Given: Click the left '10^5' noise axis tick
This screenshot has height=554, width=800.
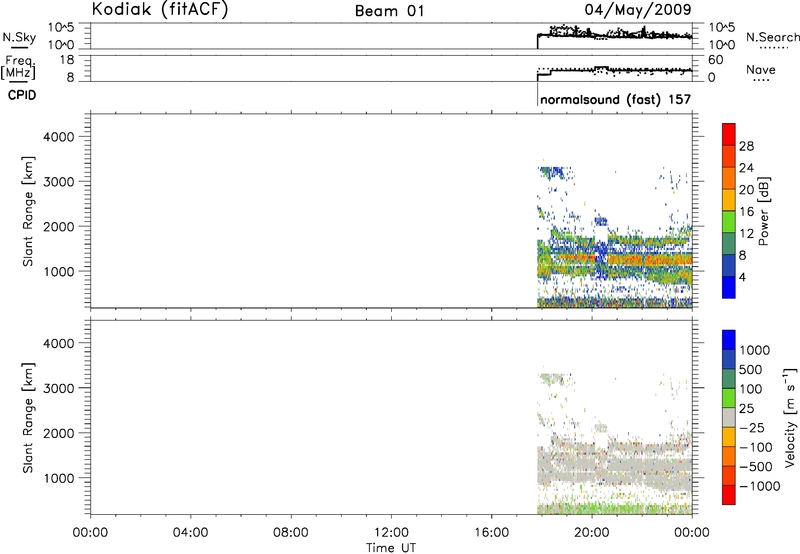Looking at the screenshot, I should tap(61, 27).
